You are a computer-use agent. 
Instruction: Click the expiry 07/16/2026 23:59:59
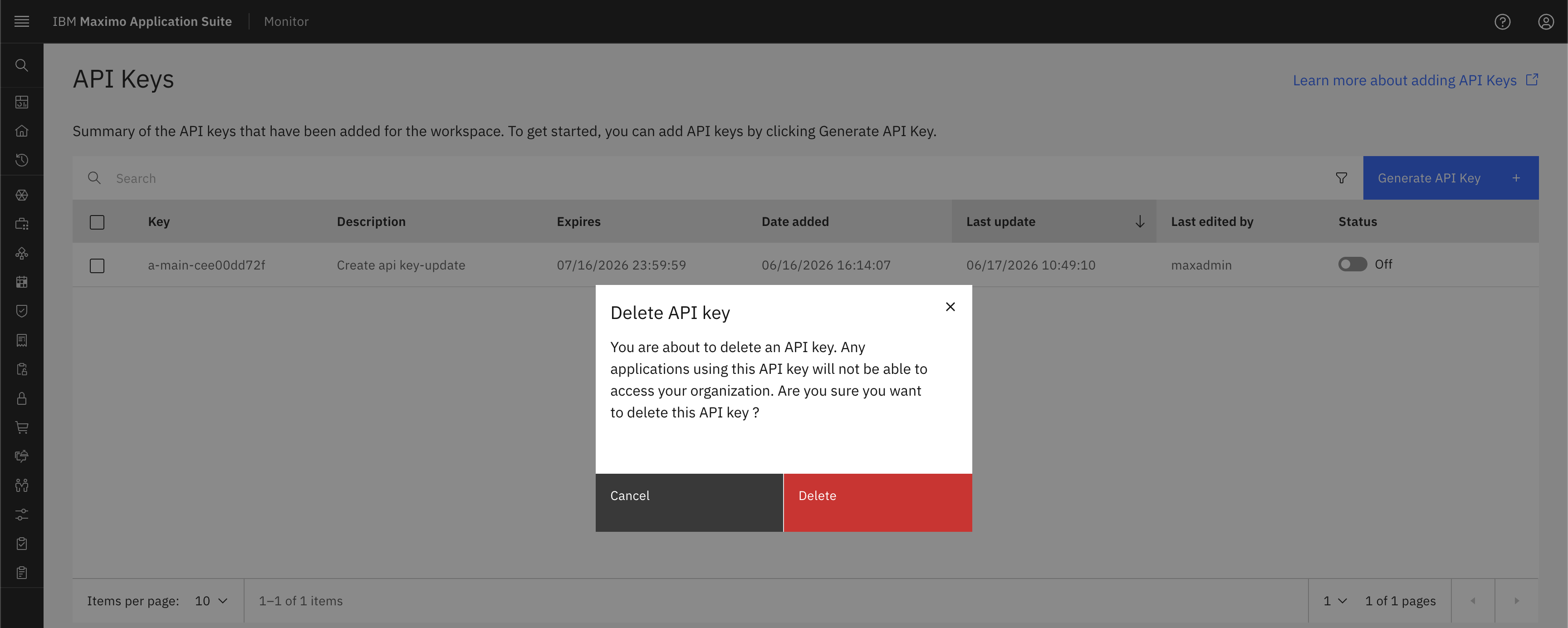pos(621,265)
